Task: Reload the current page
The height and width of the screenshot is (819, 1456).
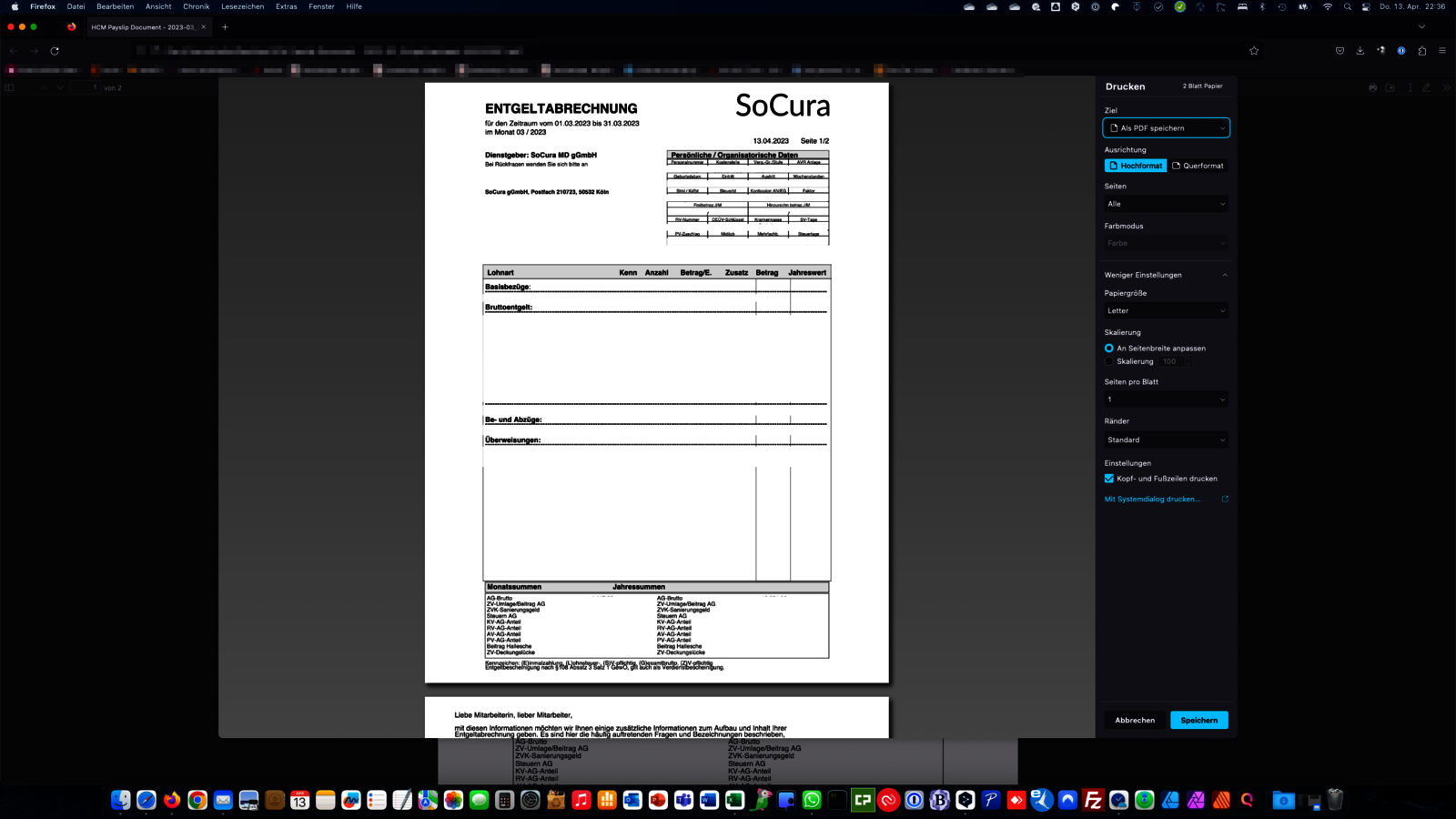Action: click(x=55, y=51)
